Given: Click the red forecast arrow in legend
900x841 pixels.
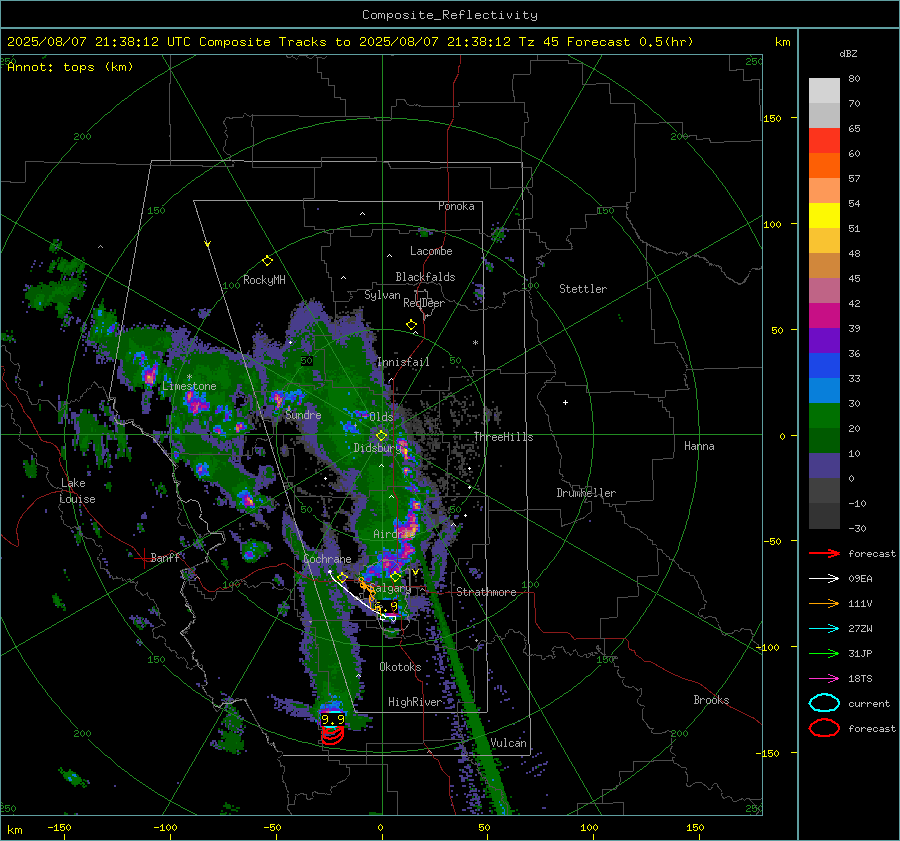Looking at the screenshot, I should point(824,553).
